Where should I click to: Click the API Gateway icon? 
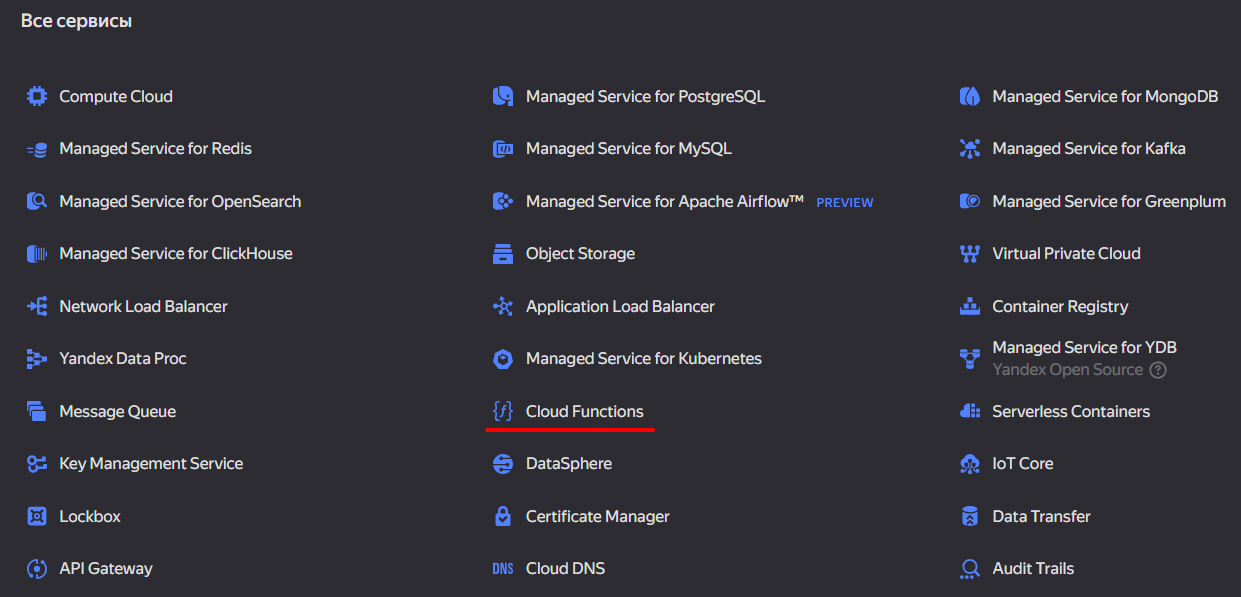(x=37, y=569)
